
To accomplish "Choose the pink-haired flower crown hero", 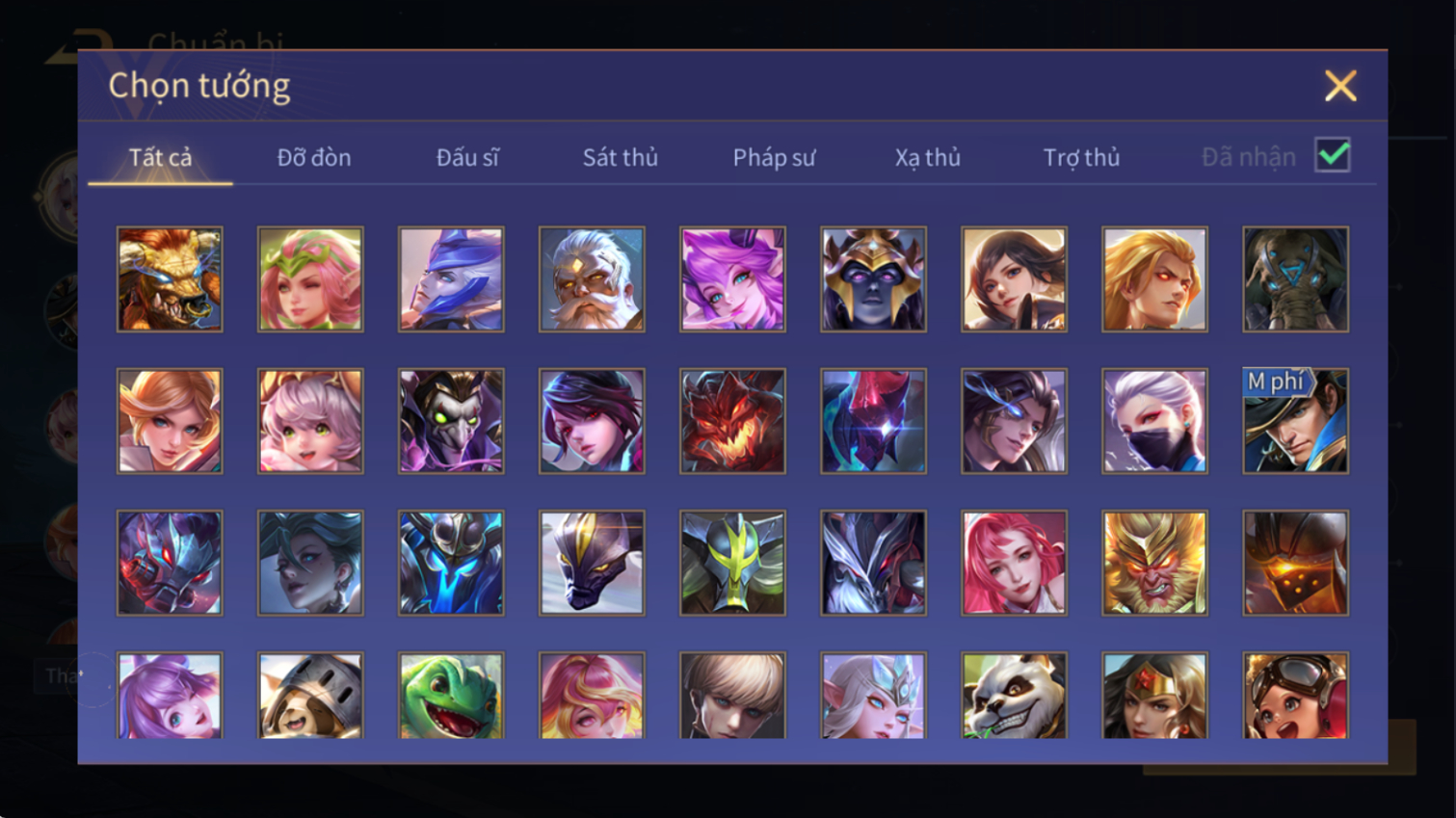I will pyautogui.click(x=310, y=279).
